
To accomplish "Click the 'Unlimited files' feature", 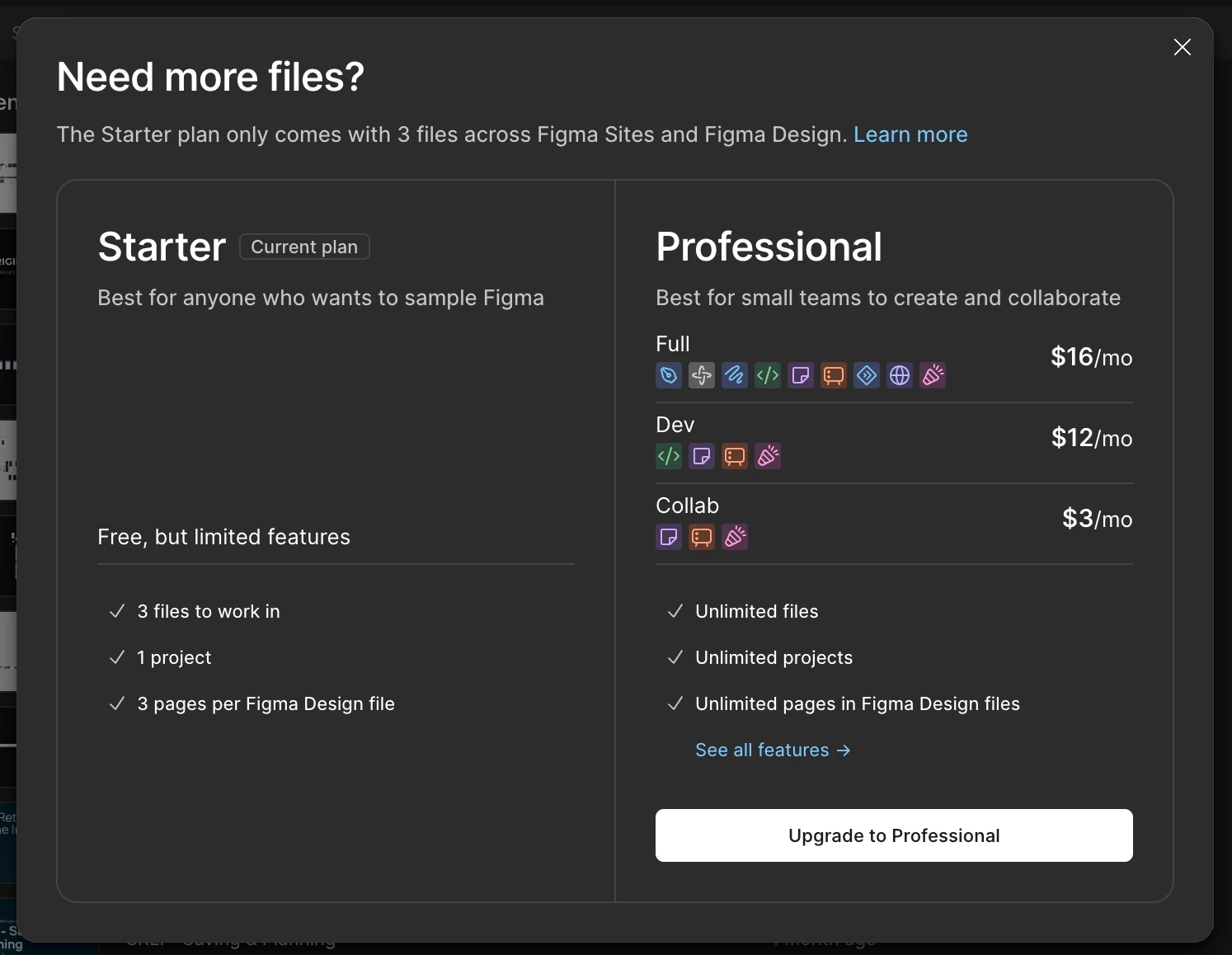I will click(x=757, y=611).
